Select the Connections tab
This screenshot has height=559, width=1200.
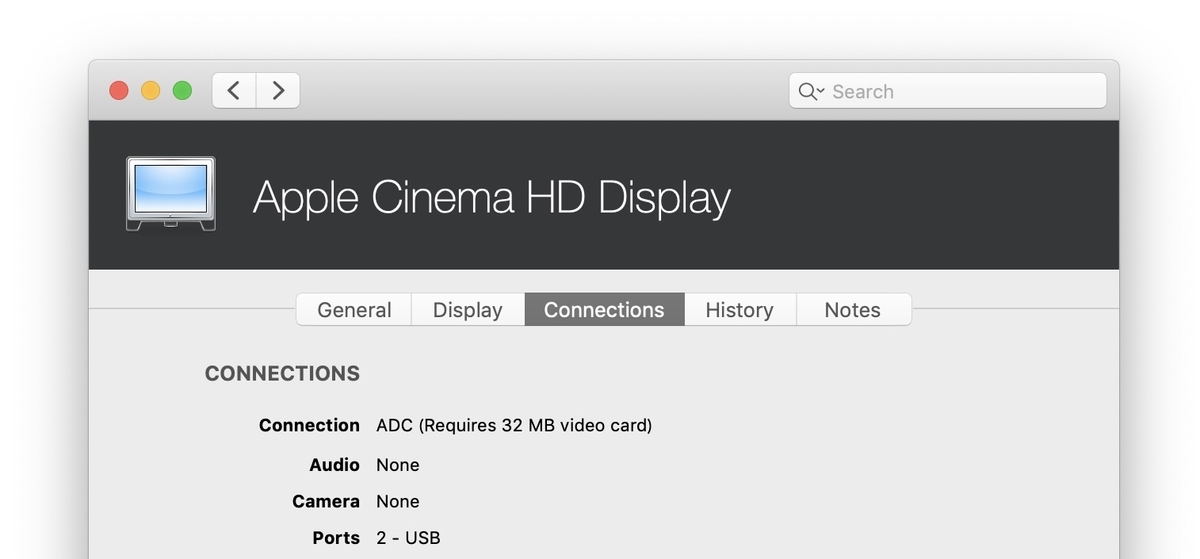604,310
